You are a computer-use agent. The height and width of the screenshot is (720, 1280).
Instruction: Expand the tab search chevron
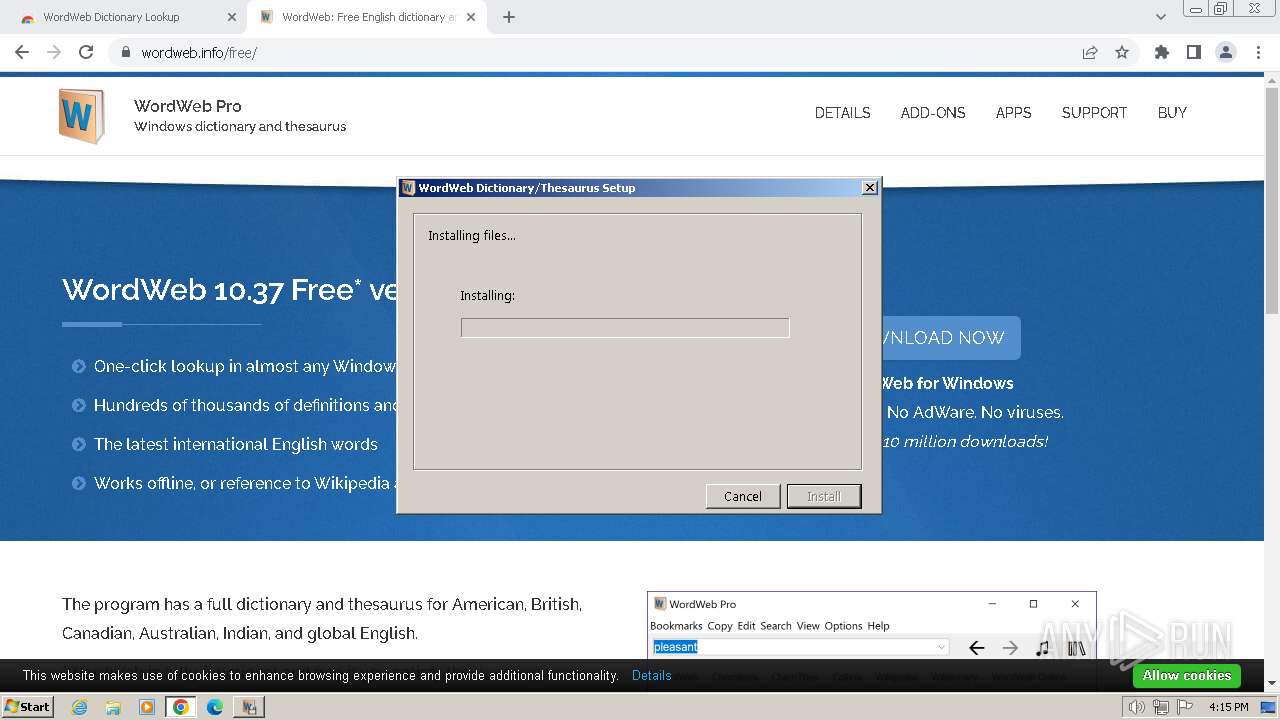tap(1161, 17)
